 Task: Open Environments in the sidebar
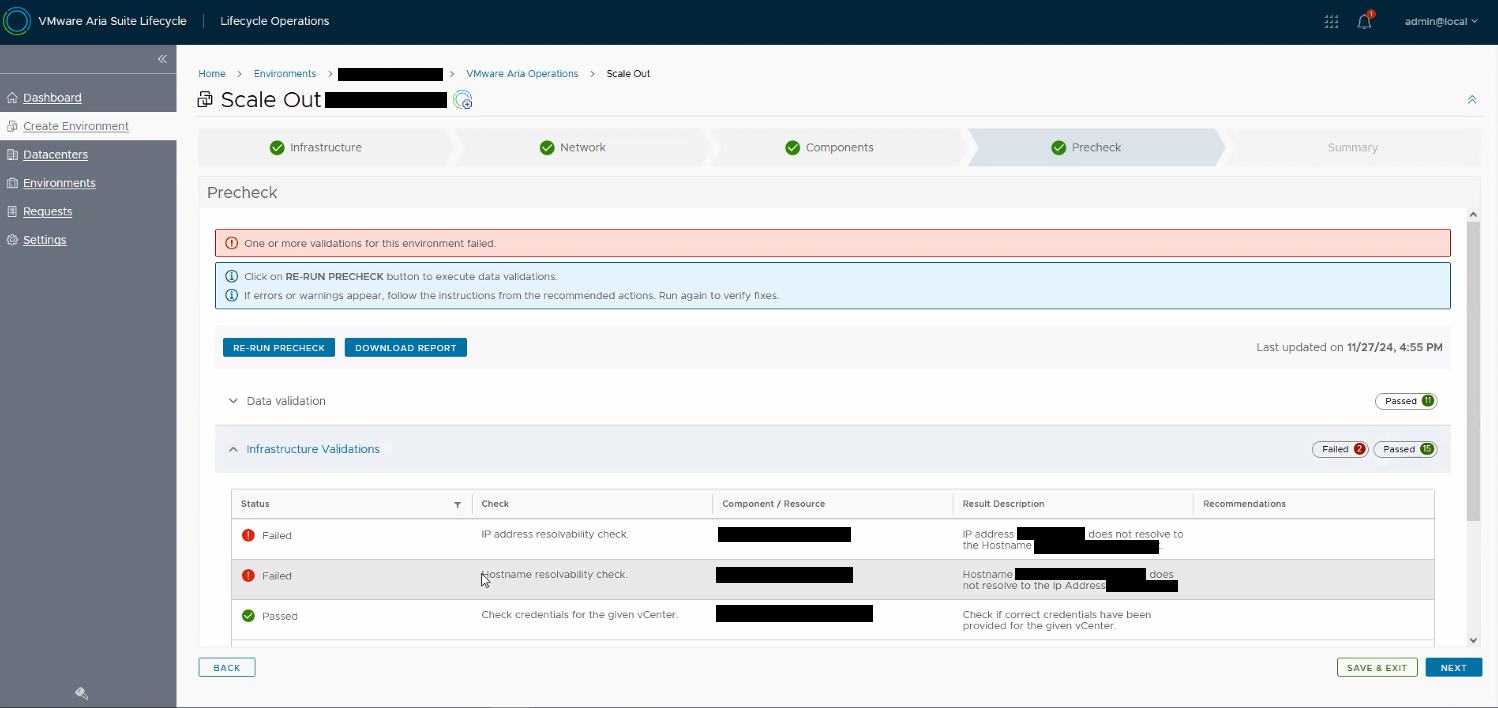[x=59, y=183]
